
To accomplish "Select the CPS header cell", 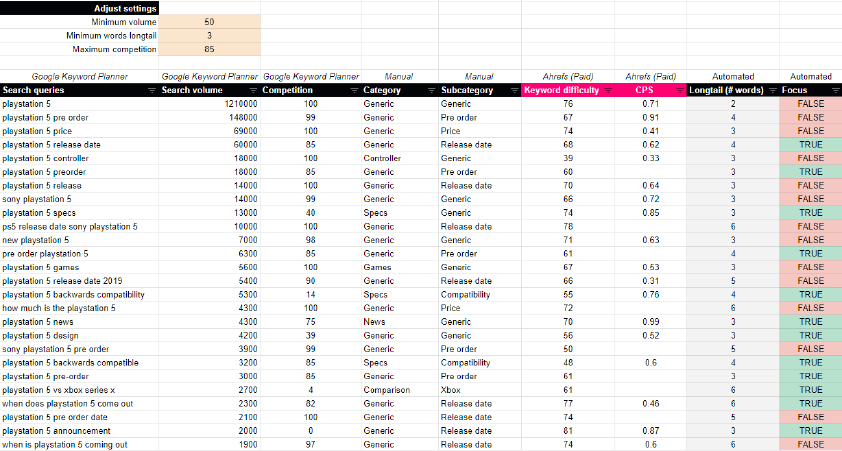I will pyautogui.click(x=650, y=90).
